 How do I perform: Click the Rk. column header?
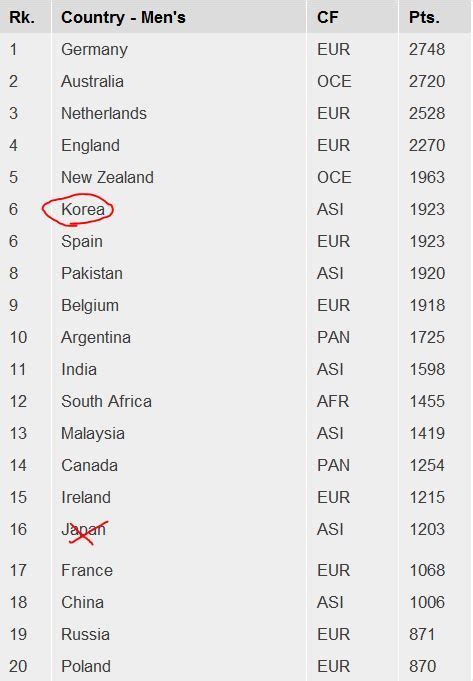click(22, 17)
